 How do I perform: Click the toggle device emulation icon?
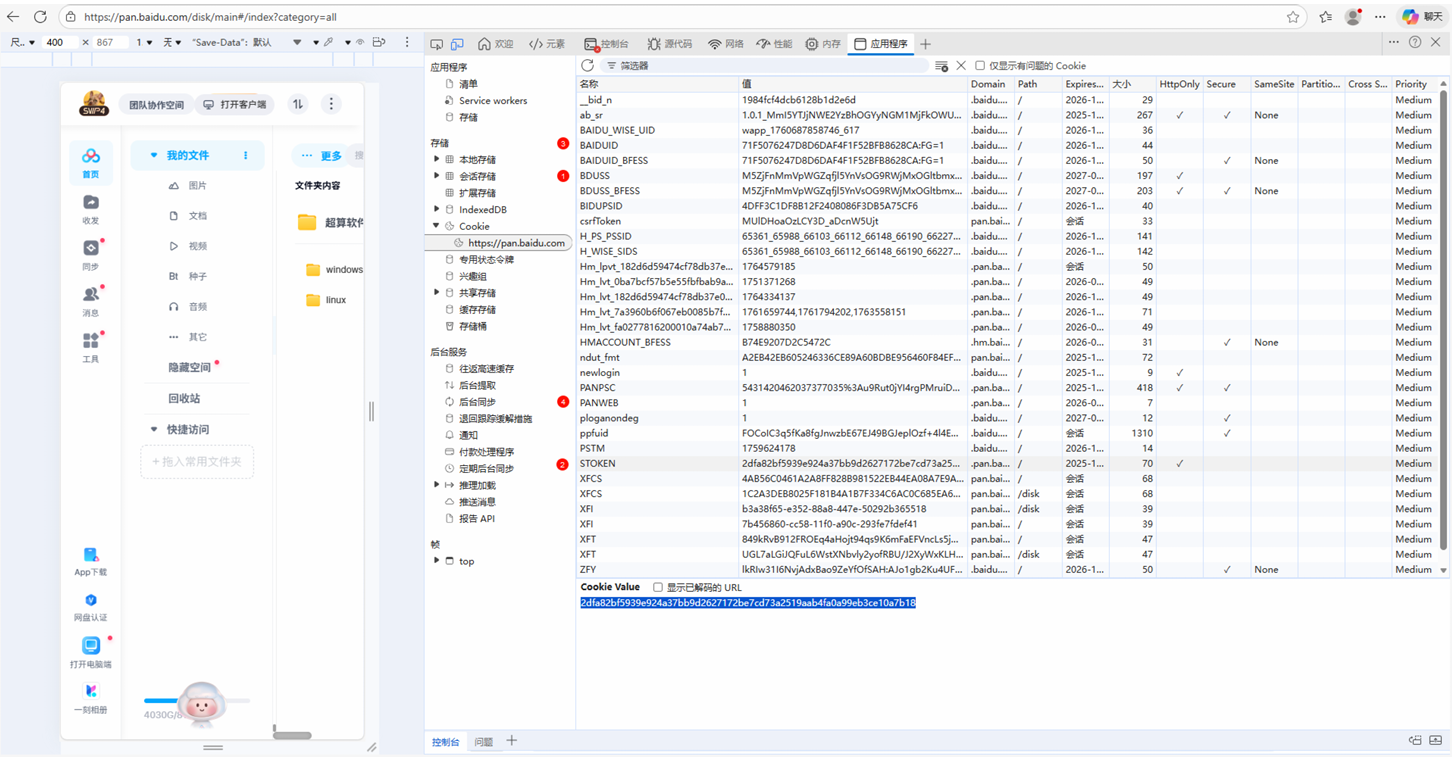tap(457, 44)
